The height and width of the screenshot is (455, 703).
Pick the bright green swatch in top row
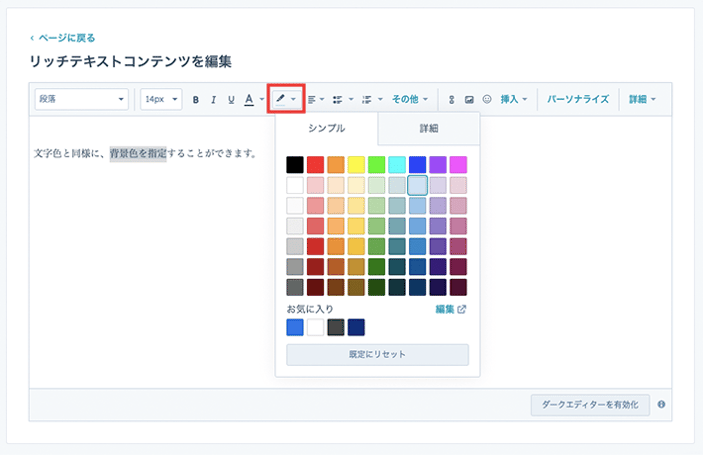pos(377,165)
